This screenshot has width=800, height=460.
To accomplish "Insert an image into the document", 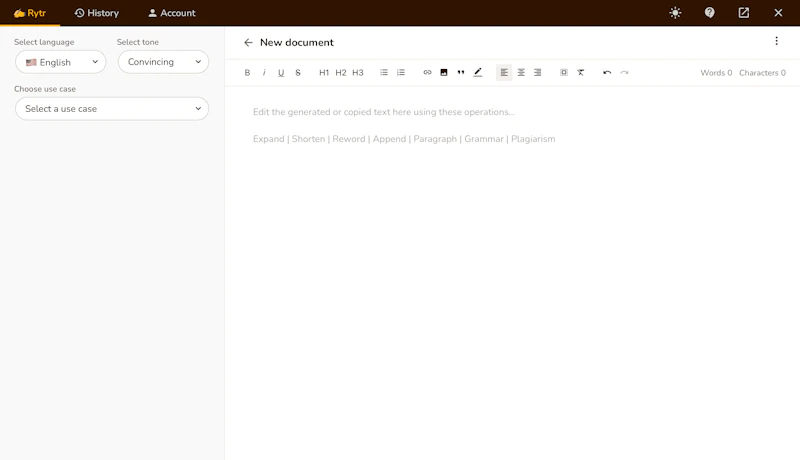I will point(444,73).
